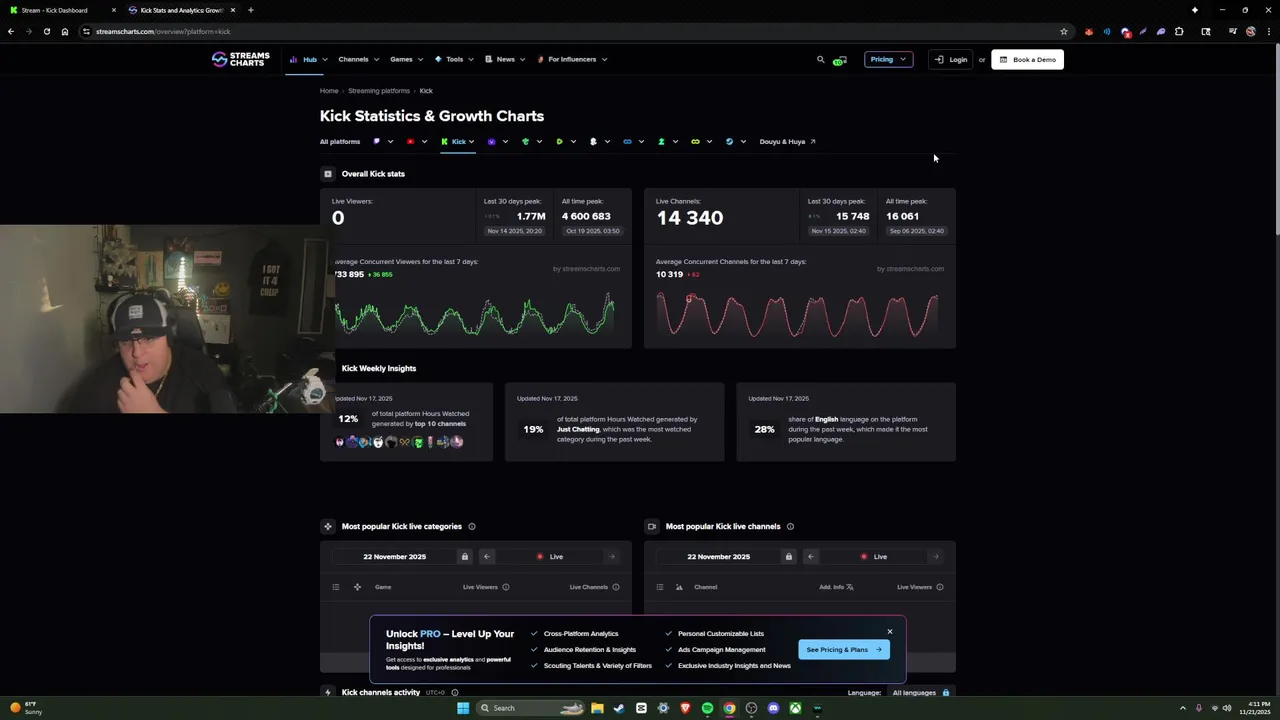Viewport: 1280px width, 720px height.
Task: Click the lock icon next to 22 November 2025 in channels
Action: point(788,556)
